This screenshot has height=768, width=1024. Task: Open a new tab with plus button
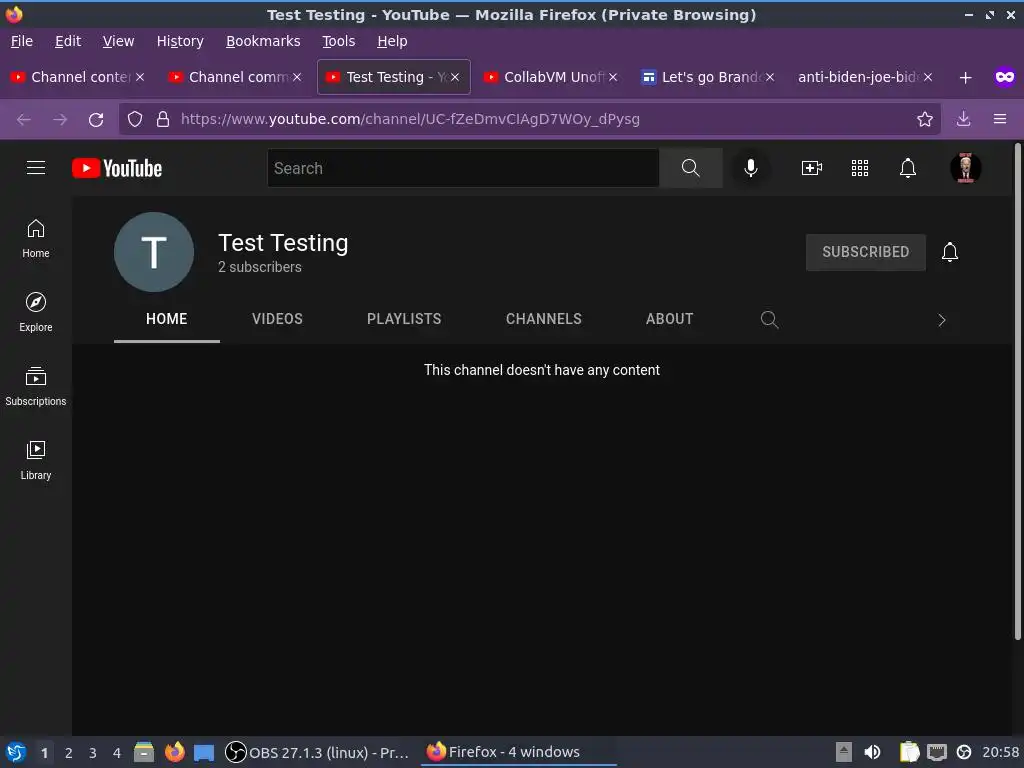(965, 78)
